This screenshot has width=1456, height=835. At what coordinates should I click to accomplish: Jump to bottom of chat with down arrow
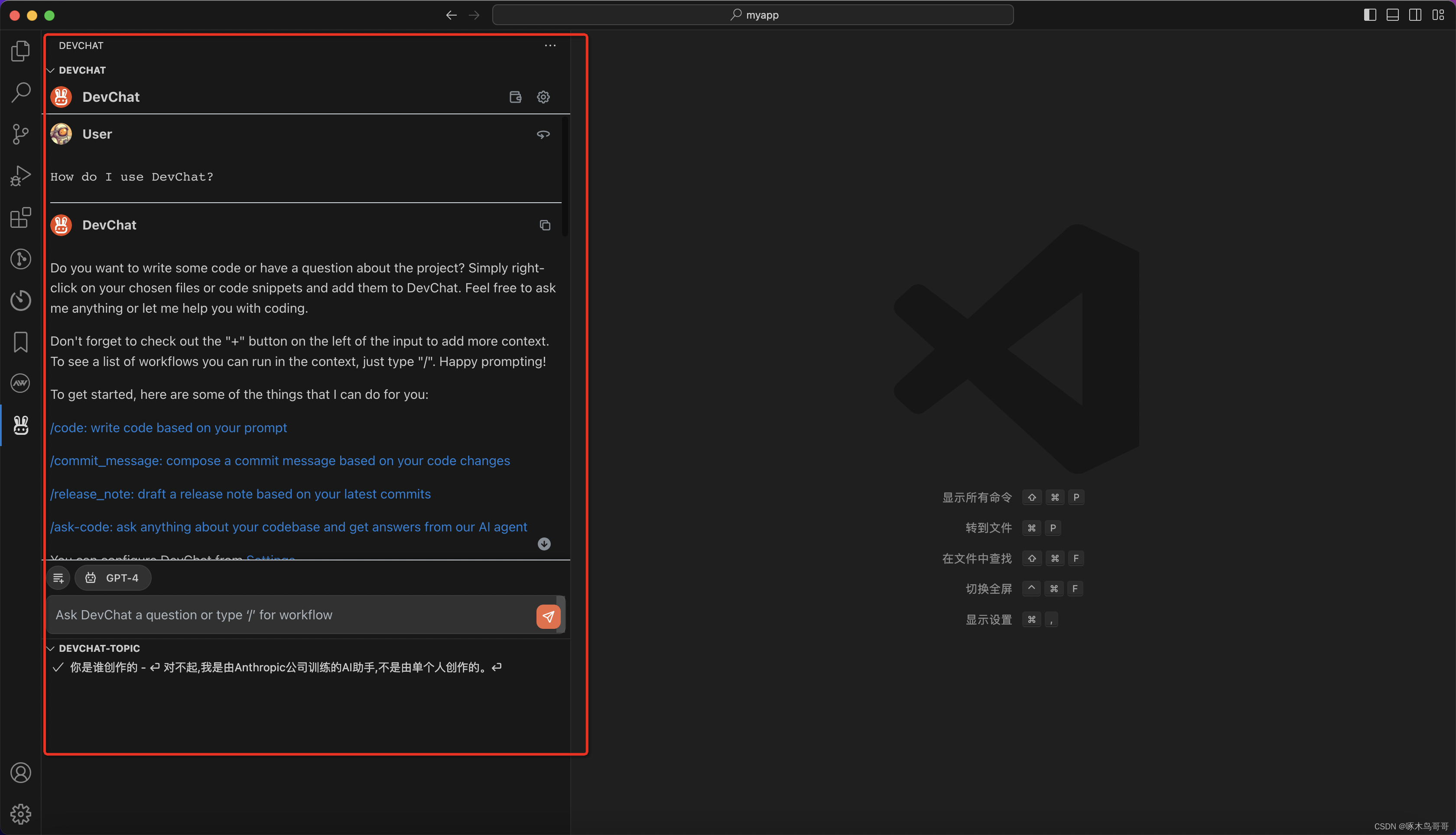coord(544,544)
